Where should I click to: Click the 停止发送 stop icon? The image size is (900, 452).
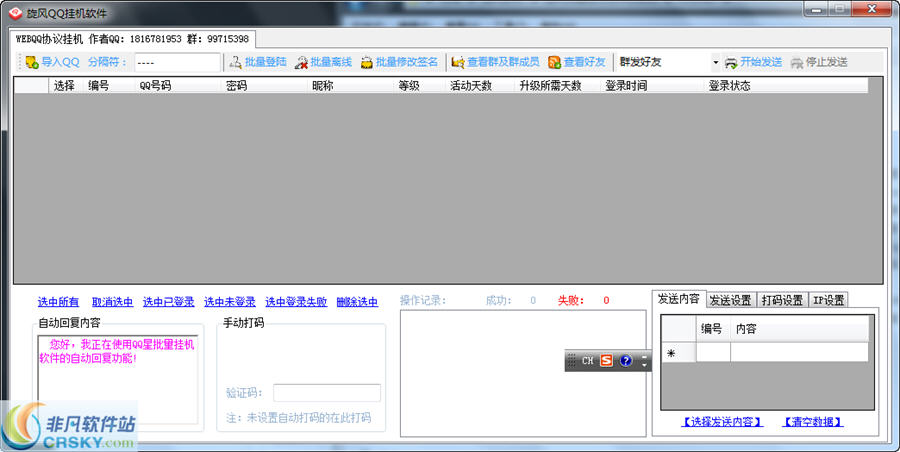[x=797, y=62]
